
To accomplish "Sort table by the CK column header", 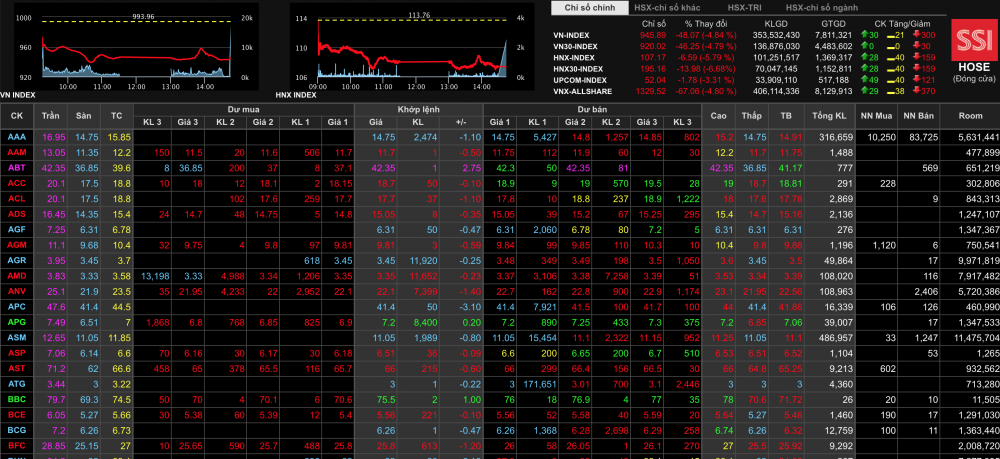I will [17, 116].
